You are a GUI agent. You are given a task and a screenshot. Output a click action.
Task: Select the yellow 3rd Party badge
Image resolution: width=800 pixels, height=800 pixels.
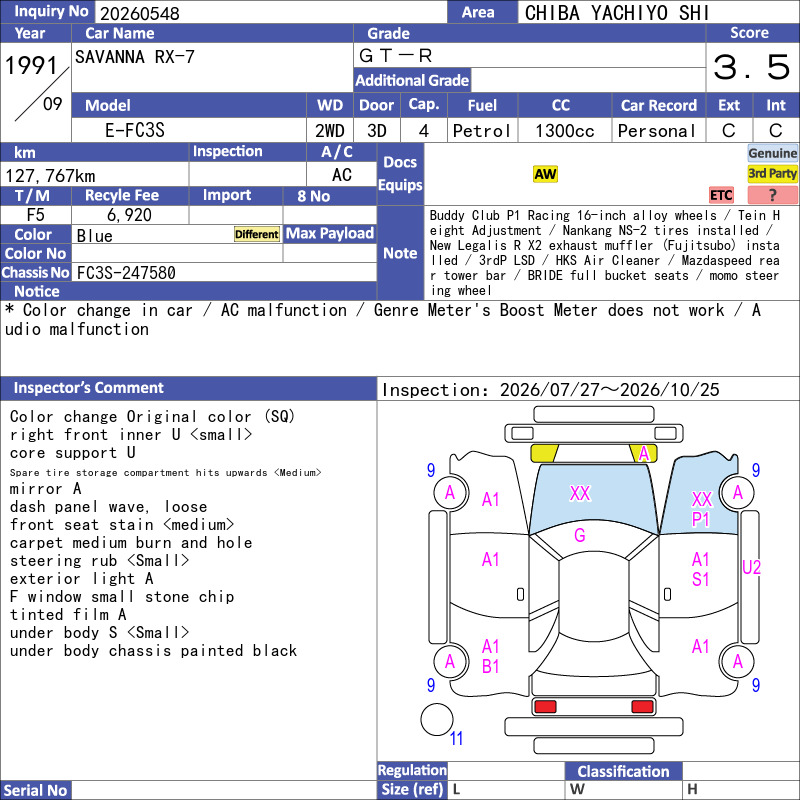[x=772, y=173]
